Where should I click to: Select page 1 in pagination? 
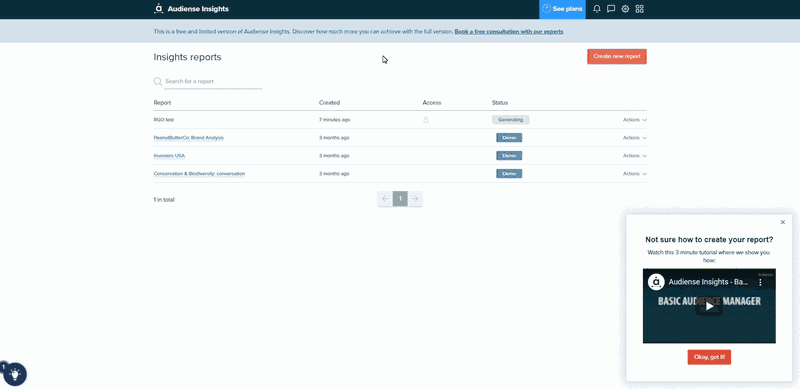tap(400, 199)
